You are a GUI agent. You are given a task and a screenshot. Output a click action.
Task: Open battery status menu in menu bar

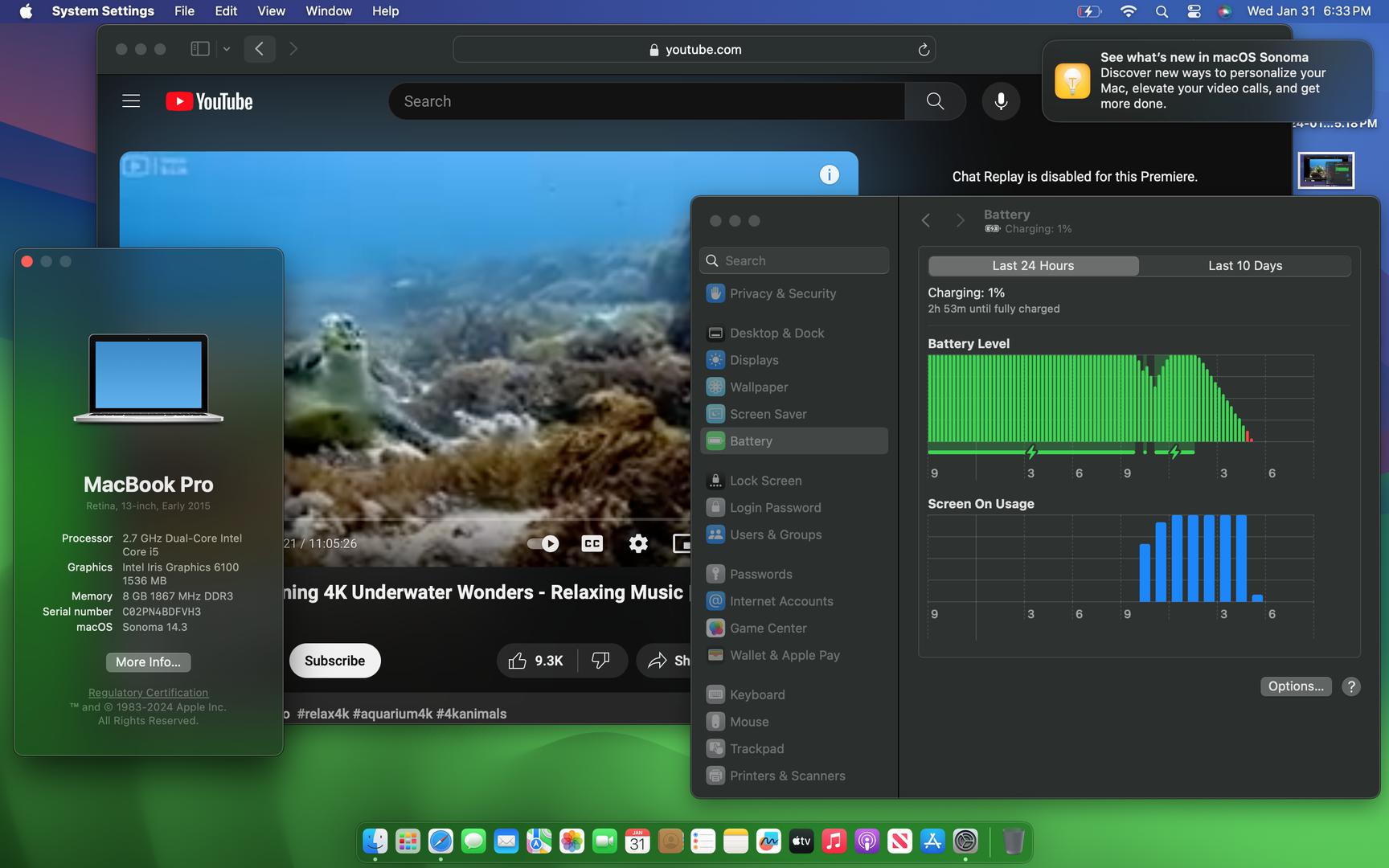click(1088, 11)
